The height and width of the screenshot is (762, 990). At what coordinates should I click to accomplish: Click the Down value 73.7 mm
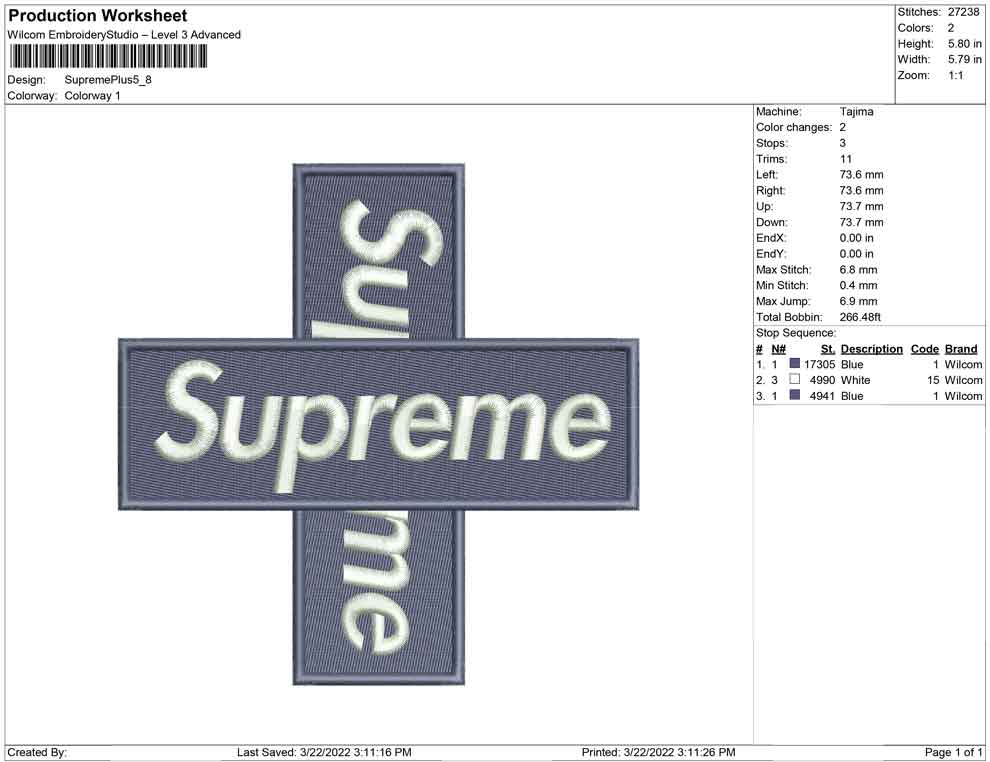(x=861, y=222)
